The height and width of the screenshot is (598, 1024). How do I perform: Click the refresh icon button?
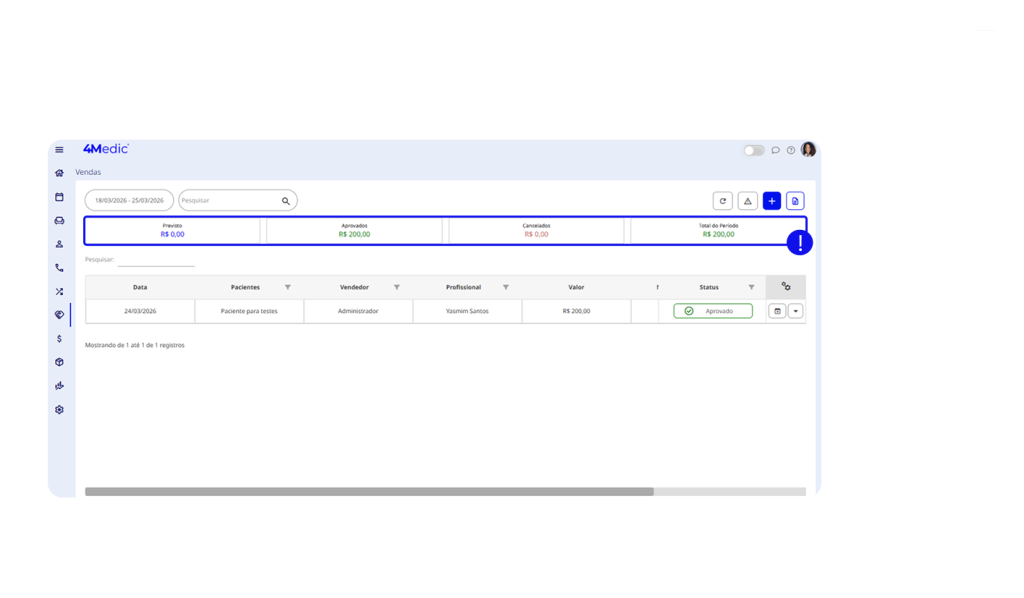722,201
